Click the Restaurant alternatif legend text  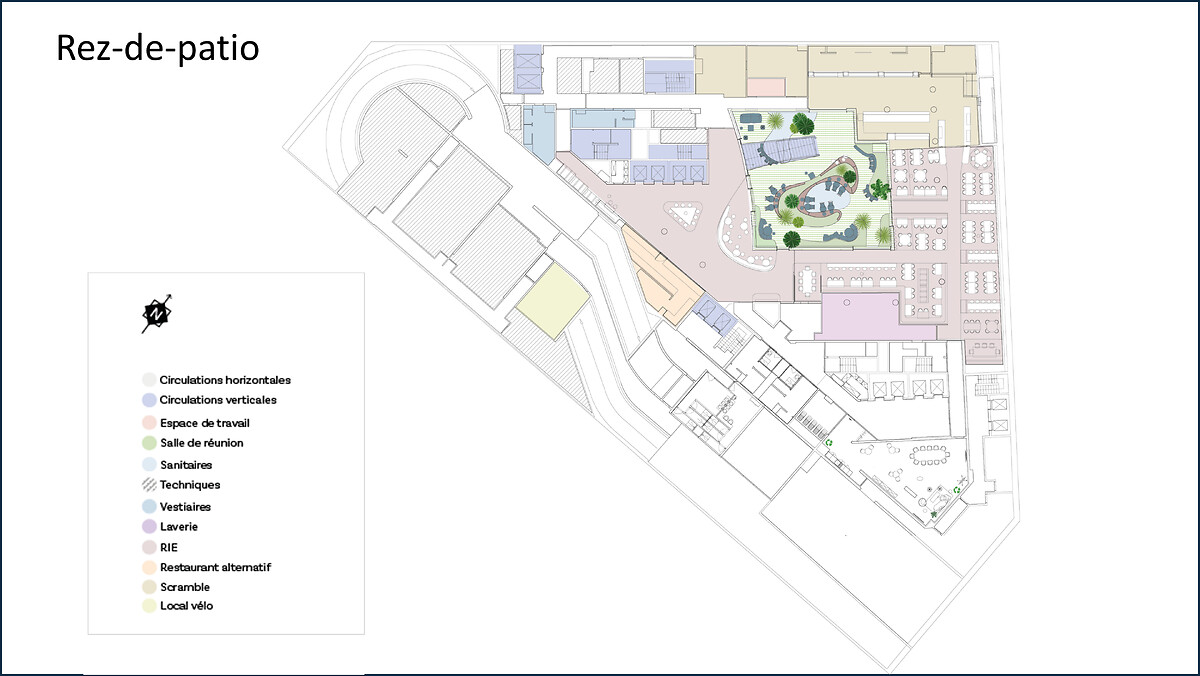pos(215,567)
